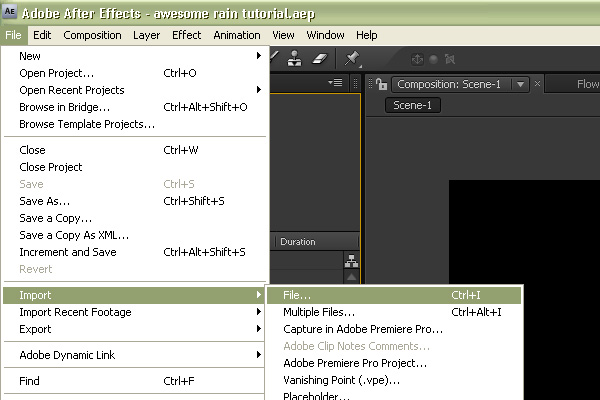Click the Scene-1 breadcrumb button
Viewport: 600px width, 400px height.
412,105
